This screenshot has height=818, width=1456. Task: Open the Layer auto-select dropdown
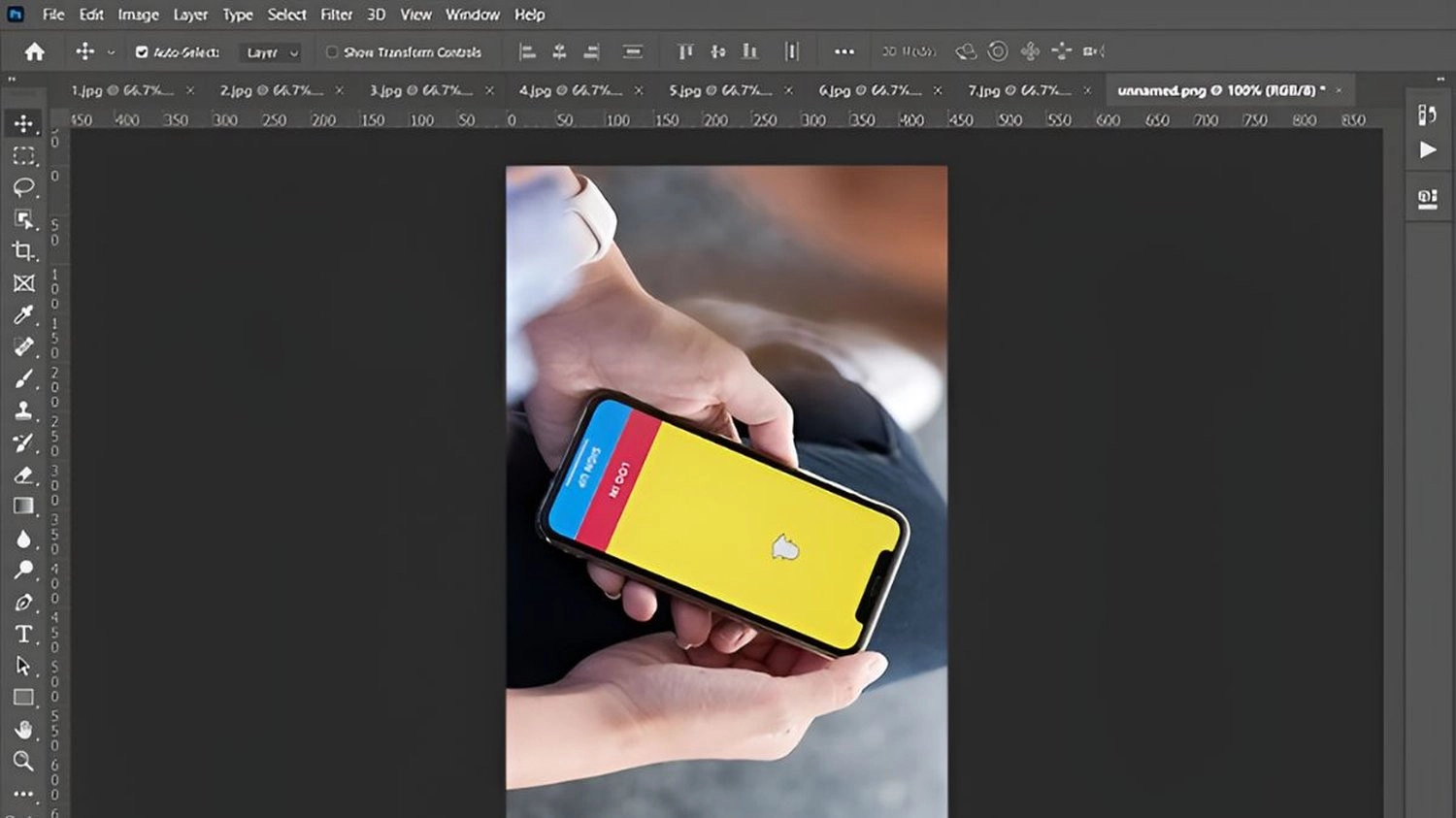(x=272, y=52)
